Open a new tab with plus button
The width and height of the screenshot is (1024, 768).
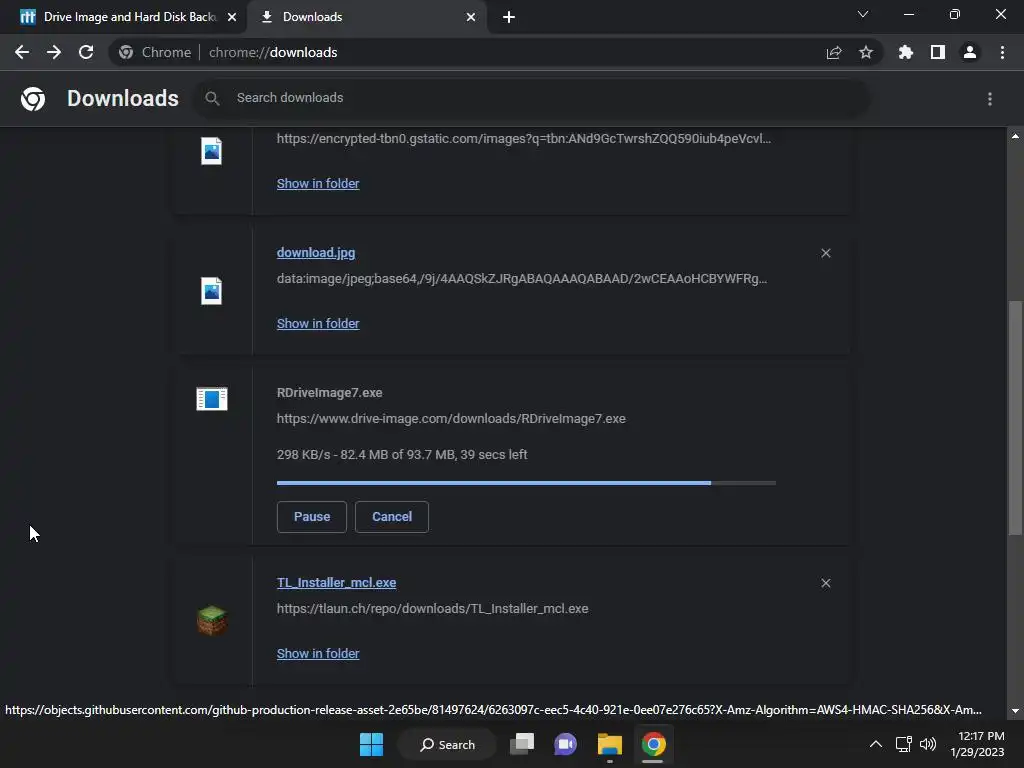tap(509, 17)
